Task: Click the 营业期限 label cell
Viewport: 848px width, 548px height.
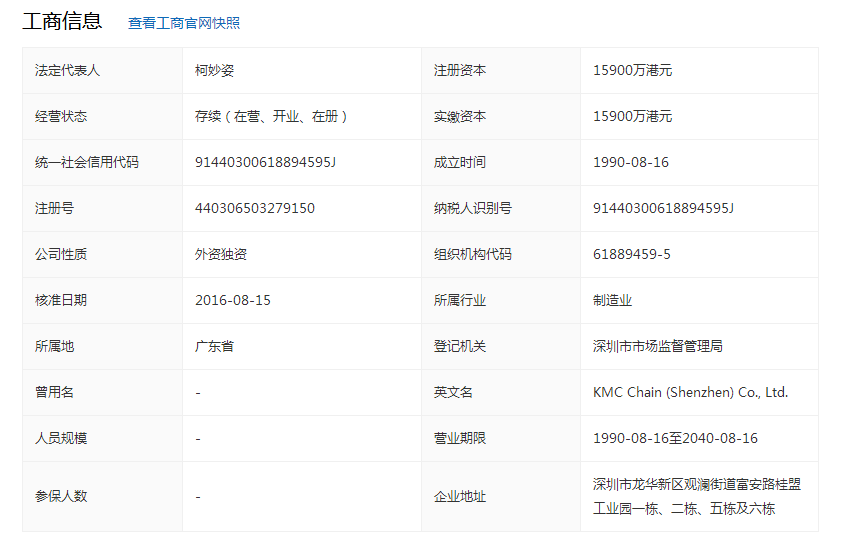Action: (501, 438)
